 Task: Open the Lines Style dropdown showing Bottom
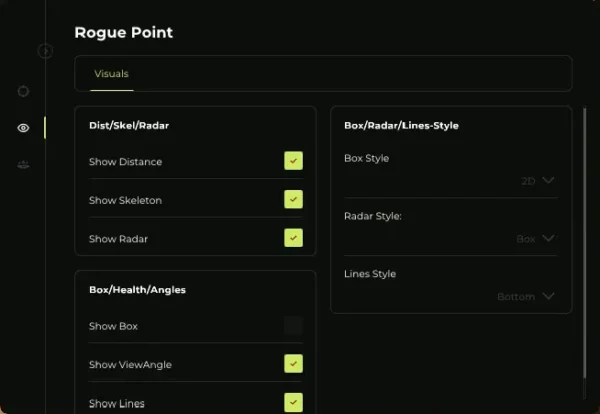tap(526, 296)
